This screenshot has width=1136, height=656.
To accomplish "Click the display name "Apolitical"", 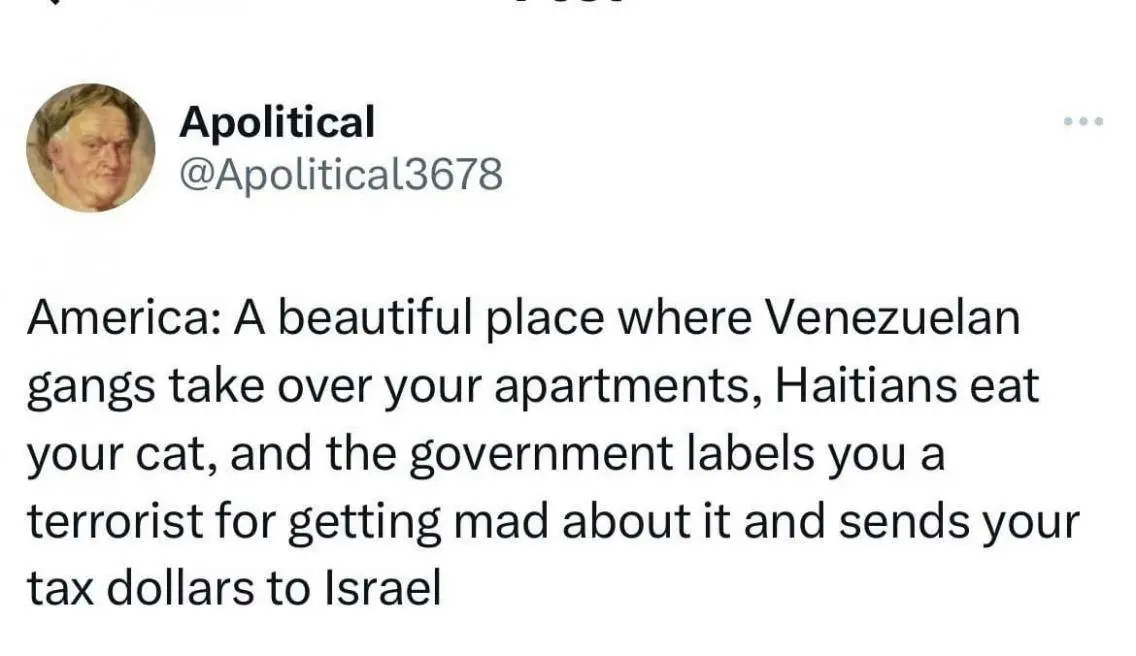I will [277, 122].
